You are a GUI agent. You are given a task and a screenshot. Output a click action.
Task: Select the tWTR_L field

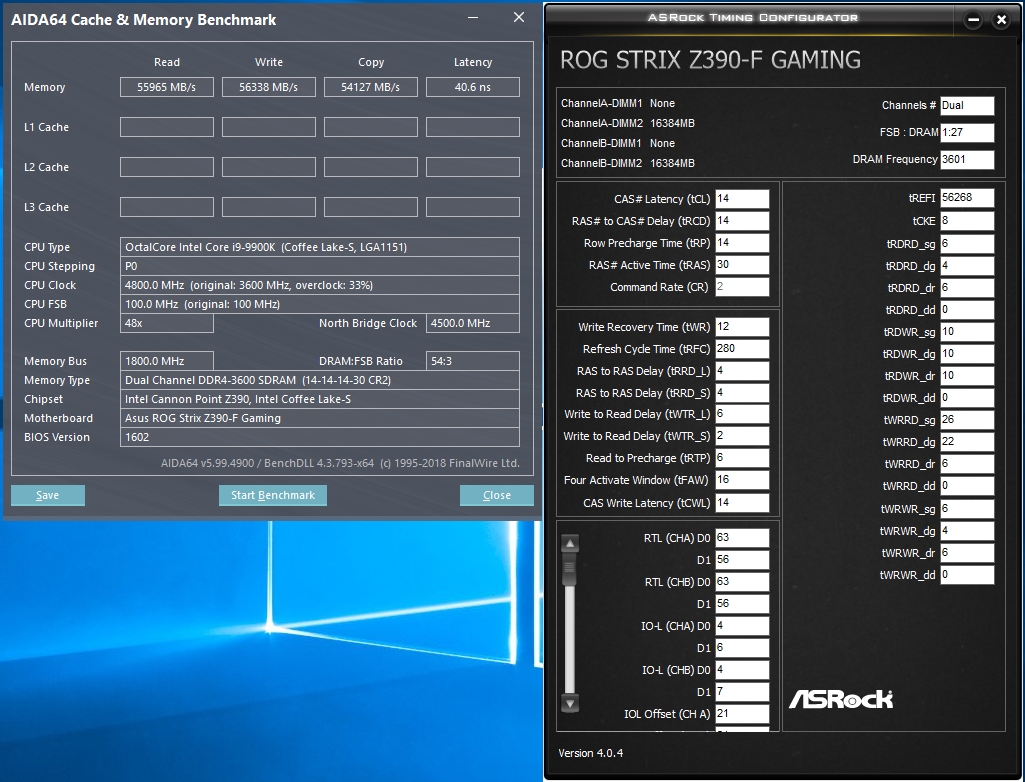coord(742,414)
